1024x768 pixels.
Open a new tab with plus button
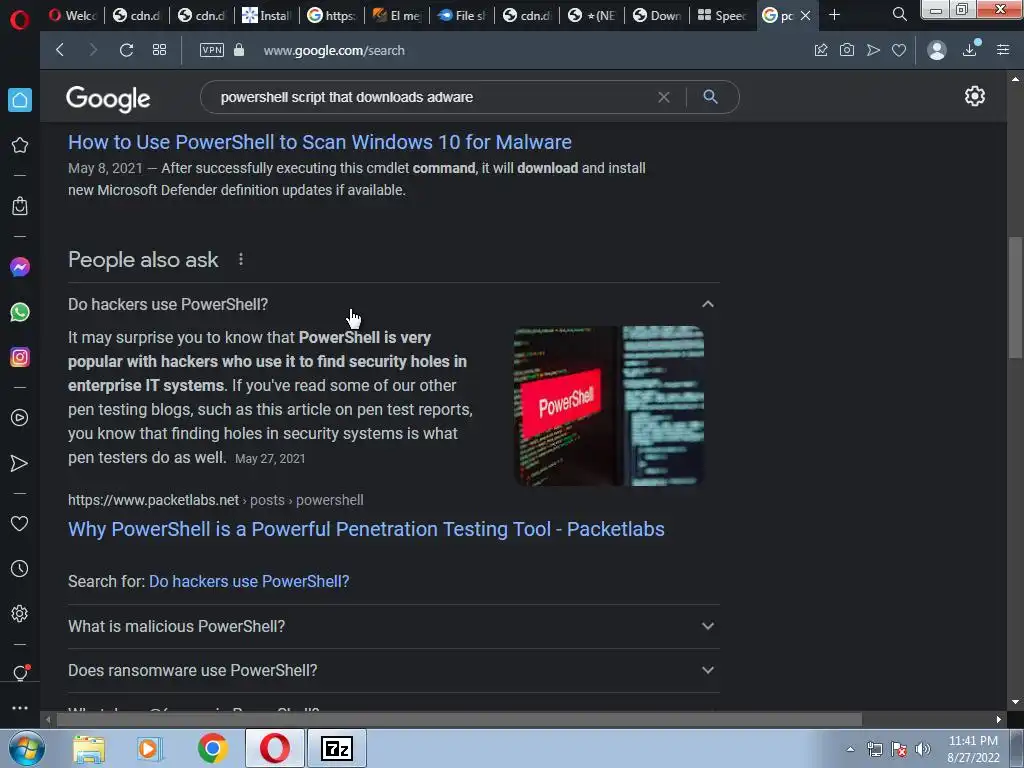point(834,15)
